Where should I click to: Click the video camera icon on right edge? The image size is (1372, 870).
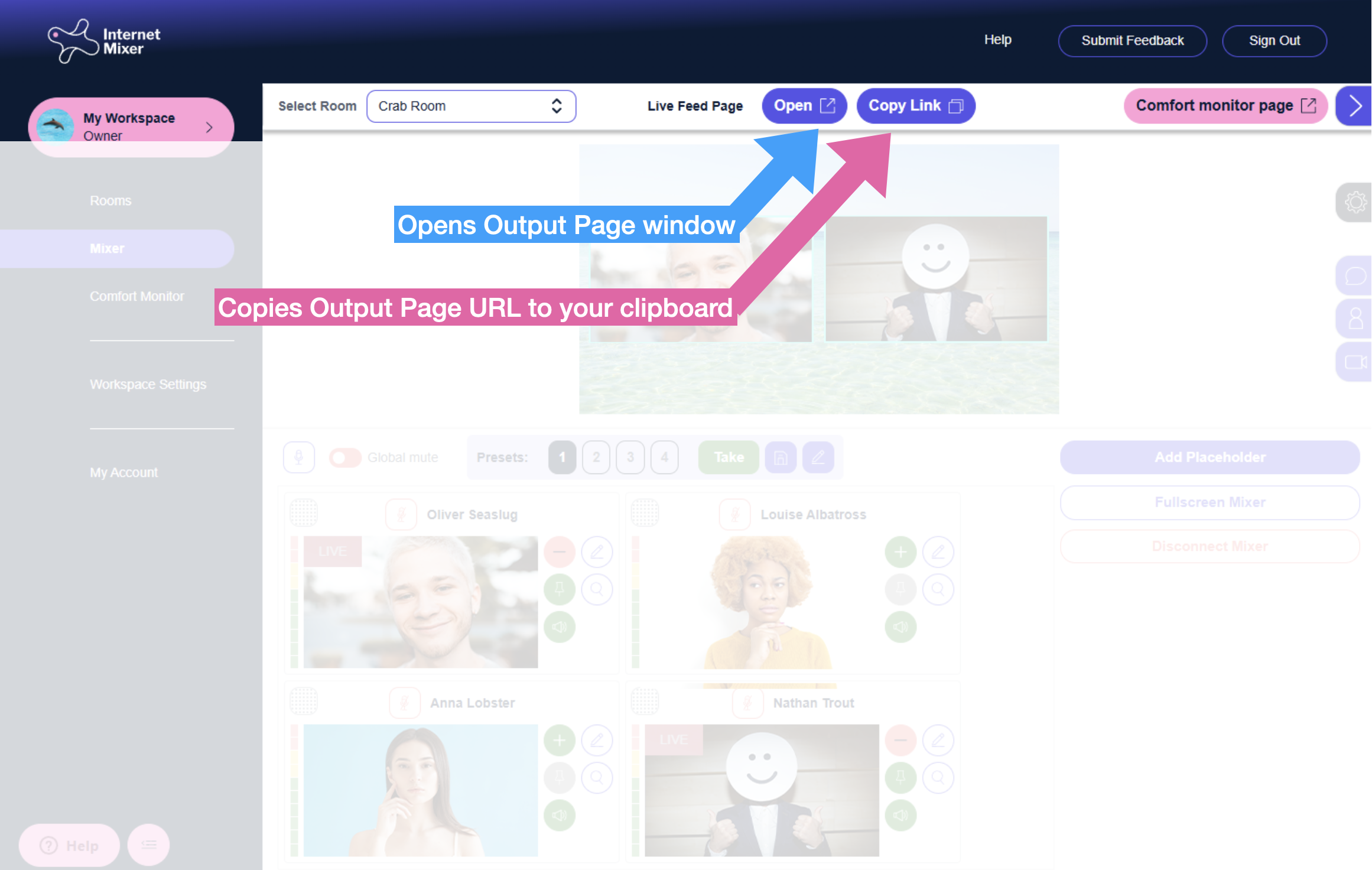pyautogui.click(x=1355, y=362)
